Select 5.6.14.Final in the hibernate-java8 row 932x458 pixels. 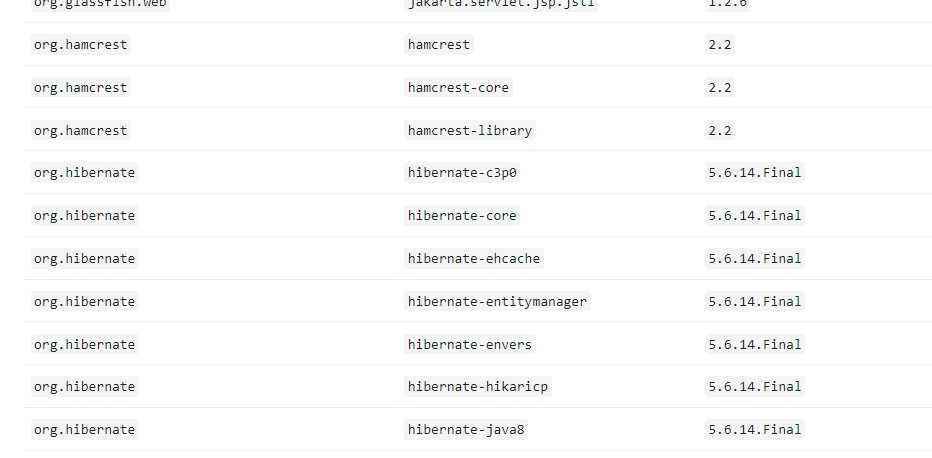point(755,429)
